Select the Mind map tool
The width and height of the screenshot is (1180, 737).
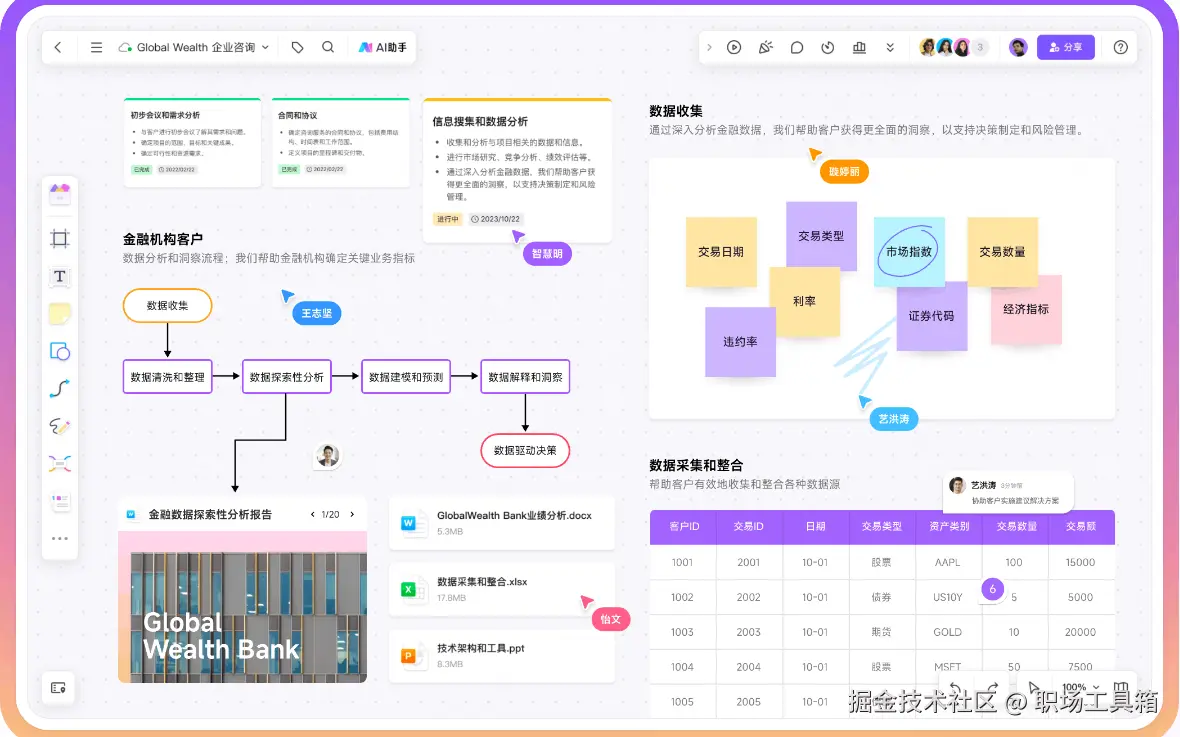59,463
